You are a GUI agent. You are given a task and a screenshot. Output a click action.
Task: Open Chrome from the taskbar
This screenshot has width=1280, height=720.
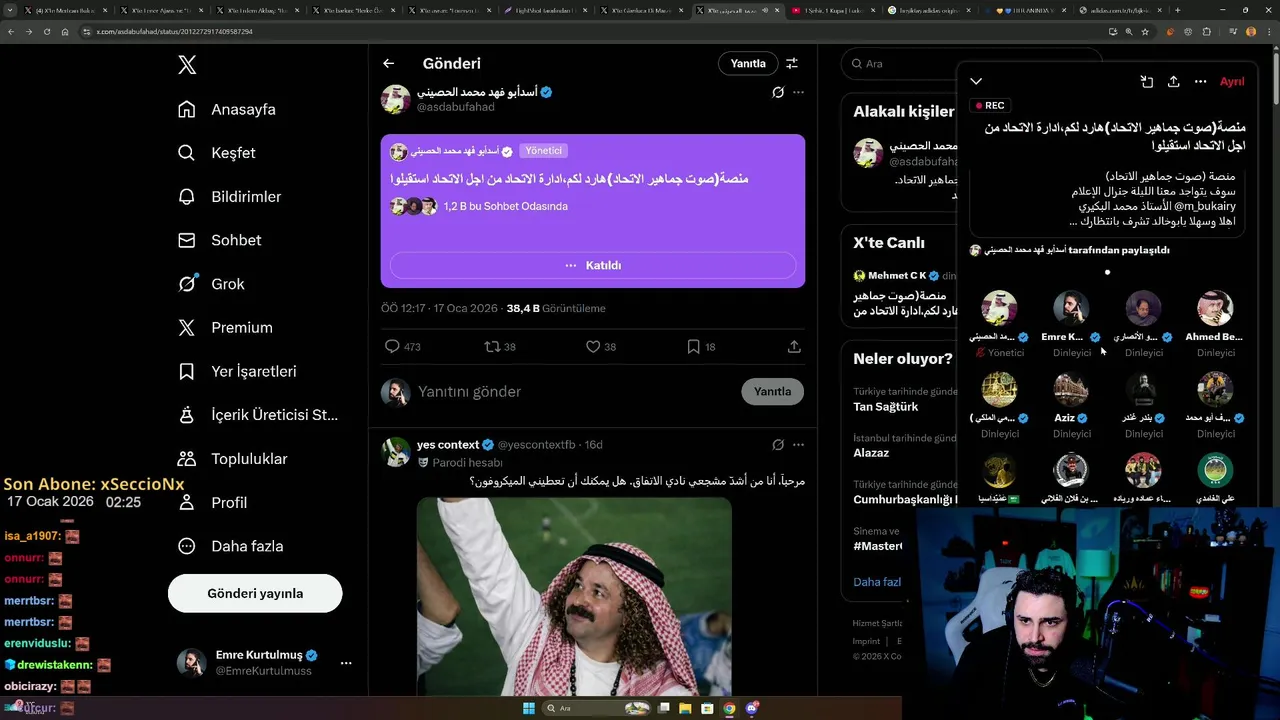tap(729, 708)
